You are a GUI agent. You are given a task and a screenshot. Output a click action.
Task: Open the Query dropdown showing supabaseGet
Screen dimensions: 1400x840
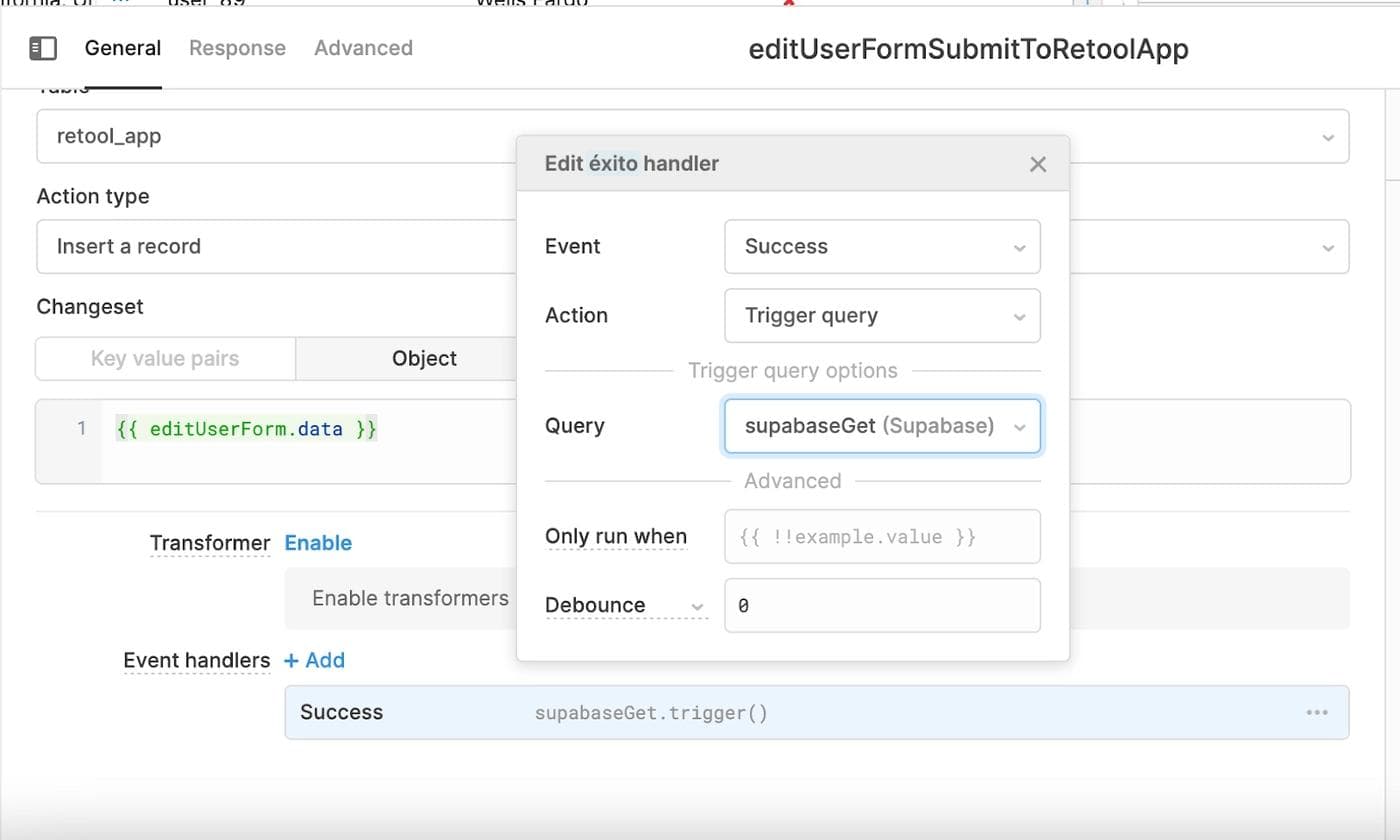[881, 426]
